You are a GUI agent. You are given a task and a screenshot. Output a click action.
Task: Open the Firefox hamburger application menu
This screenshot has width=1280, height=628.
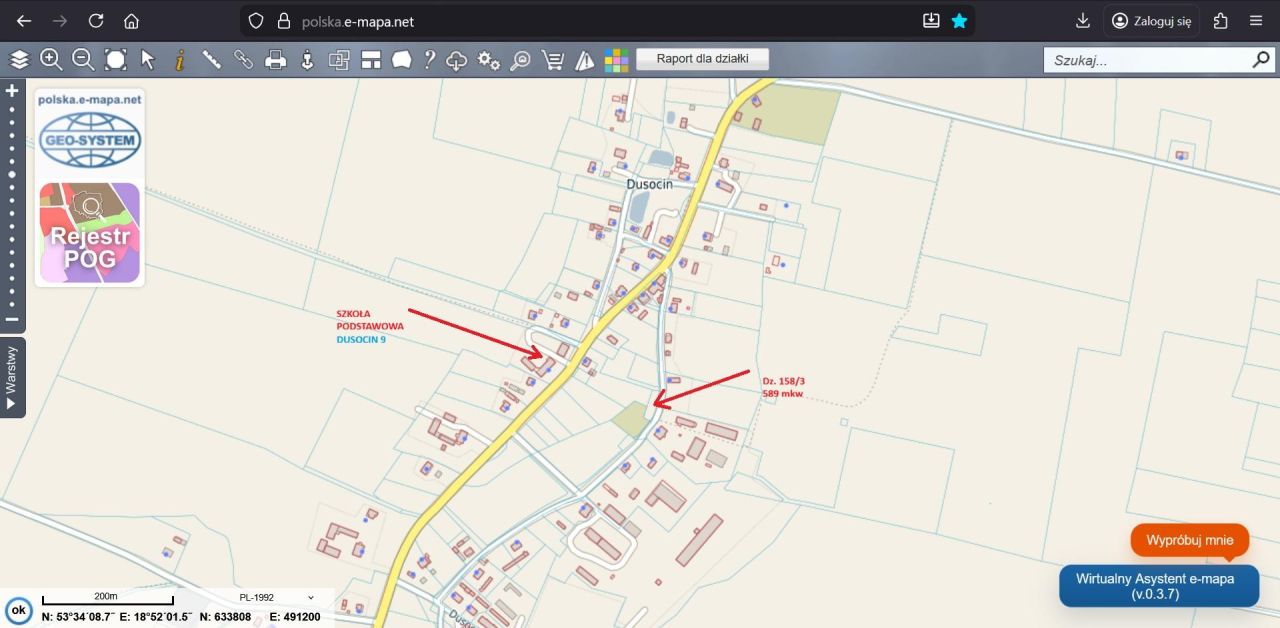[1255, 21]
